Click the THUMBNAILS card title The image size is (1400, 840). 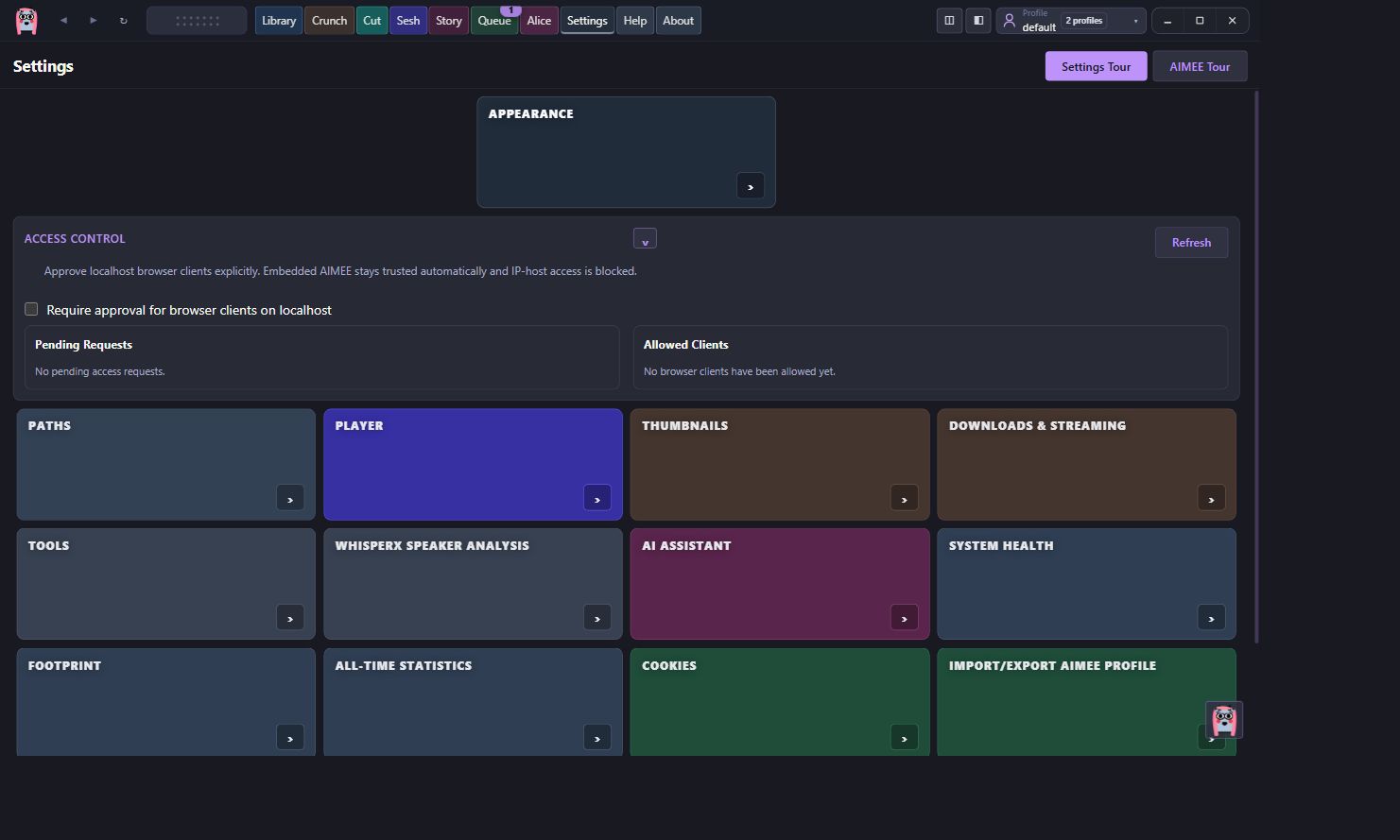tap(684, 425)
